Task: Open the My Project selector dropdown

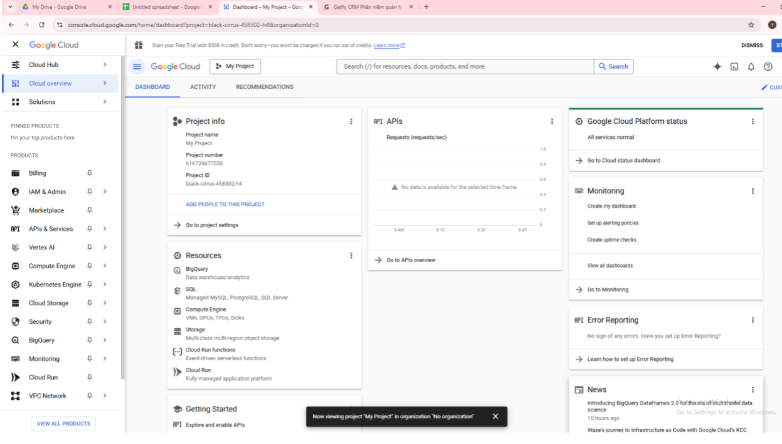Action: click(235, 67)
